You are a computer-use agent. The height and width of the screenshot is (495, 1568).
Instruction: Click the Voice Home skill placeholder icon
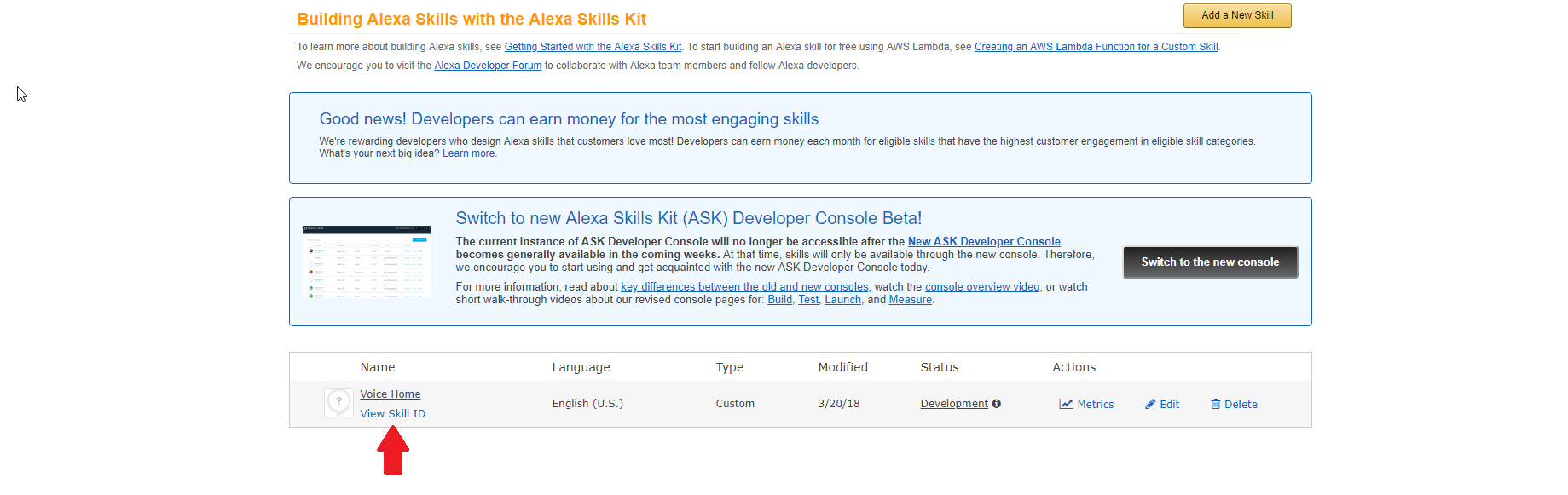click(338, 402)
